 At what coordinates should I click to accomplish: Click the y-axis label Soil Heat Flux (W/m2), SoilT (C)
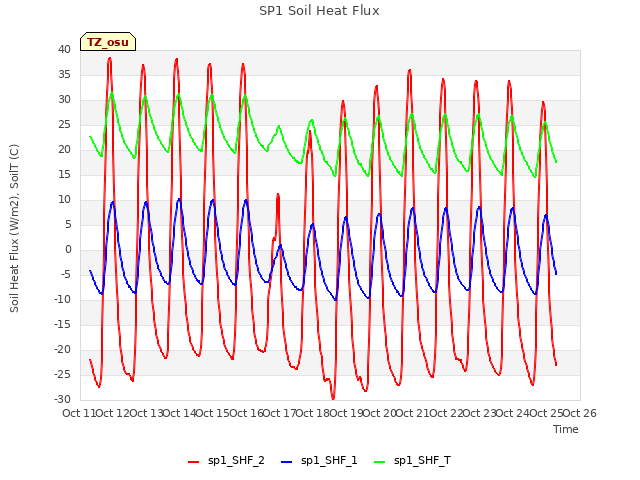click(x=14, y=228)
